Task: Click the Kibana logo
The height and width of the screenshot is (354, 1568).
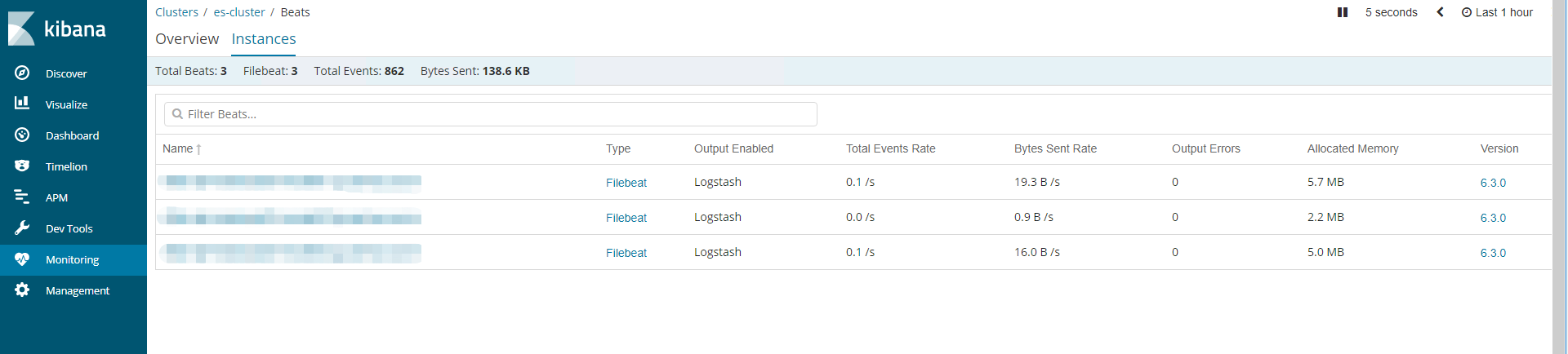Action: tap(57, 29)
